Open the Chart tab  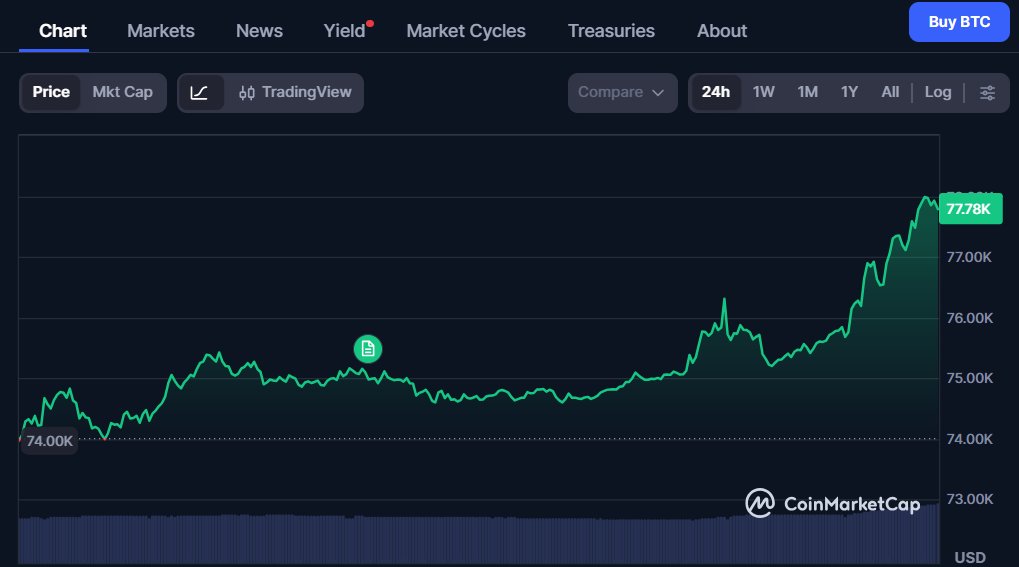(x=63, y=30)
